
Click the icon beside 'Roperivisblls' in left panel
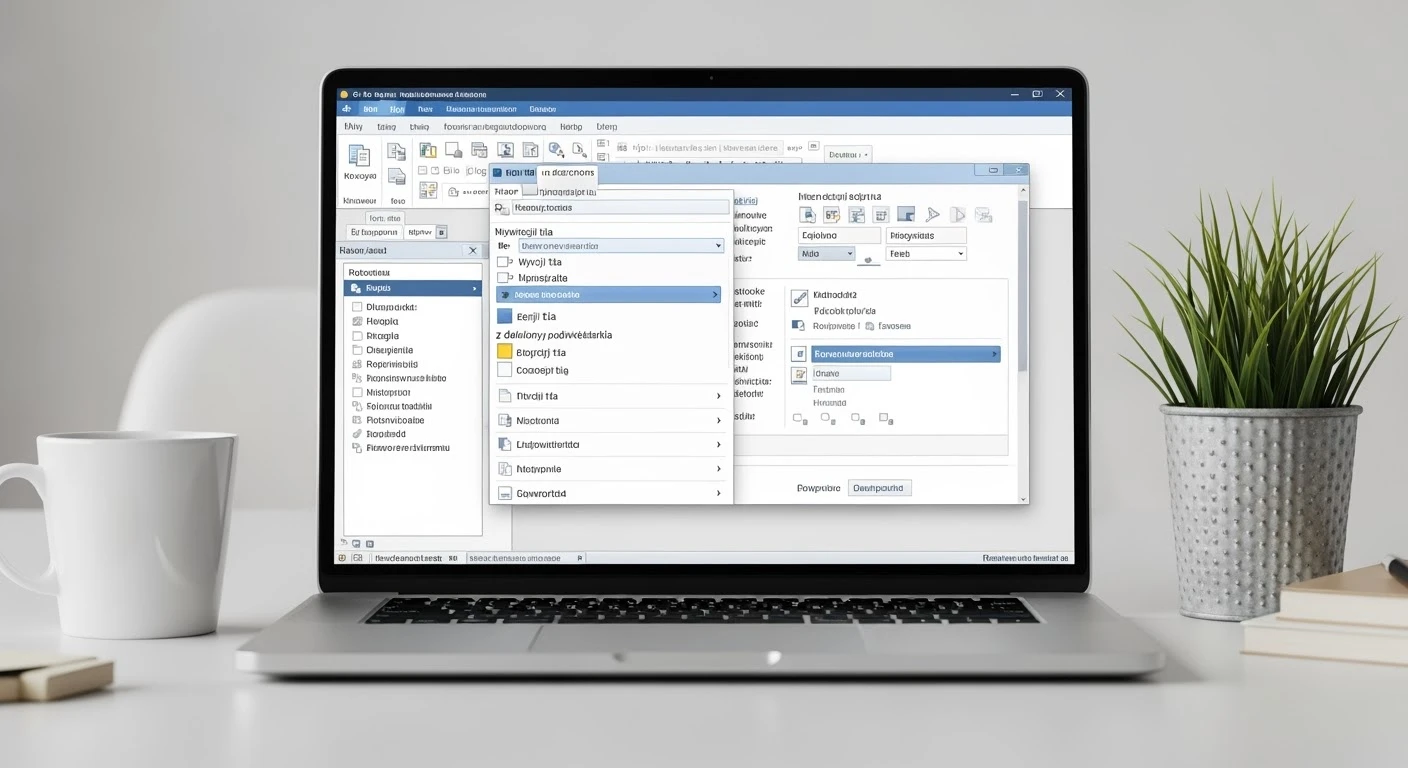tap(357, 365)
